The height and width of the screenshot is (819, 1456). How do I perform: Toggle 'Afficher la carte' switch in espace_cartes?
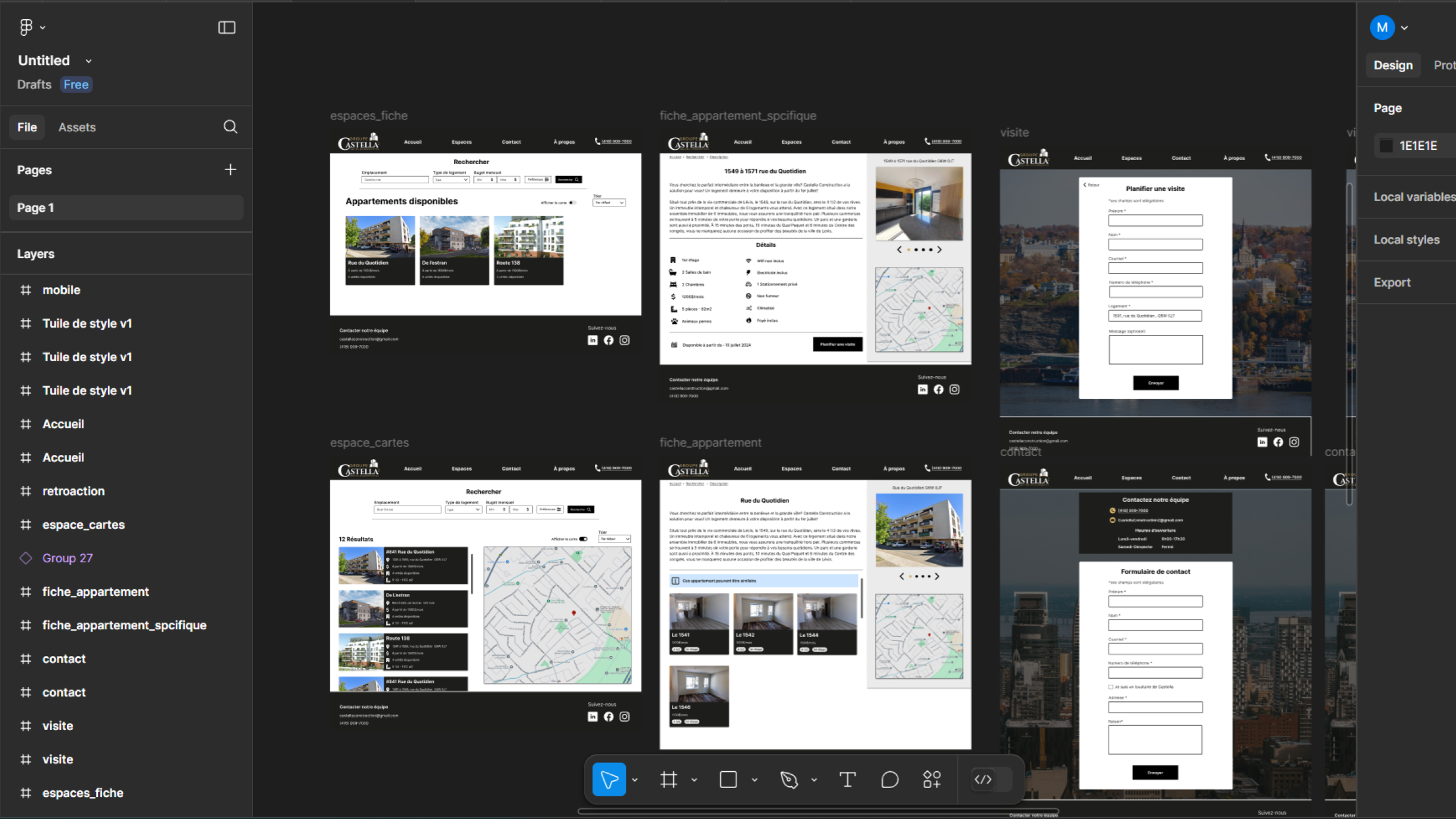[584, 539]
